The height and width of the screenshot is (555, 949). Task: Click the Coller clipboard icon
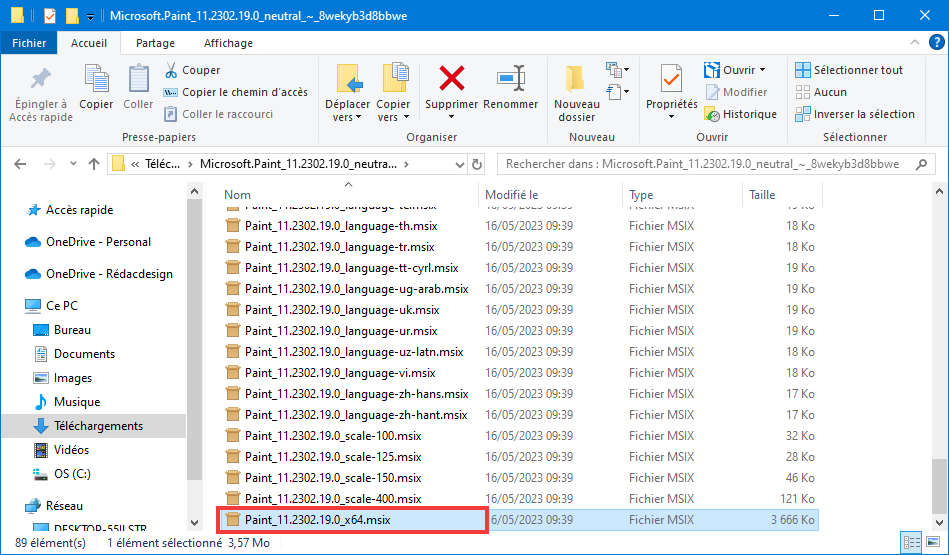[x=139, y=79]
